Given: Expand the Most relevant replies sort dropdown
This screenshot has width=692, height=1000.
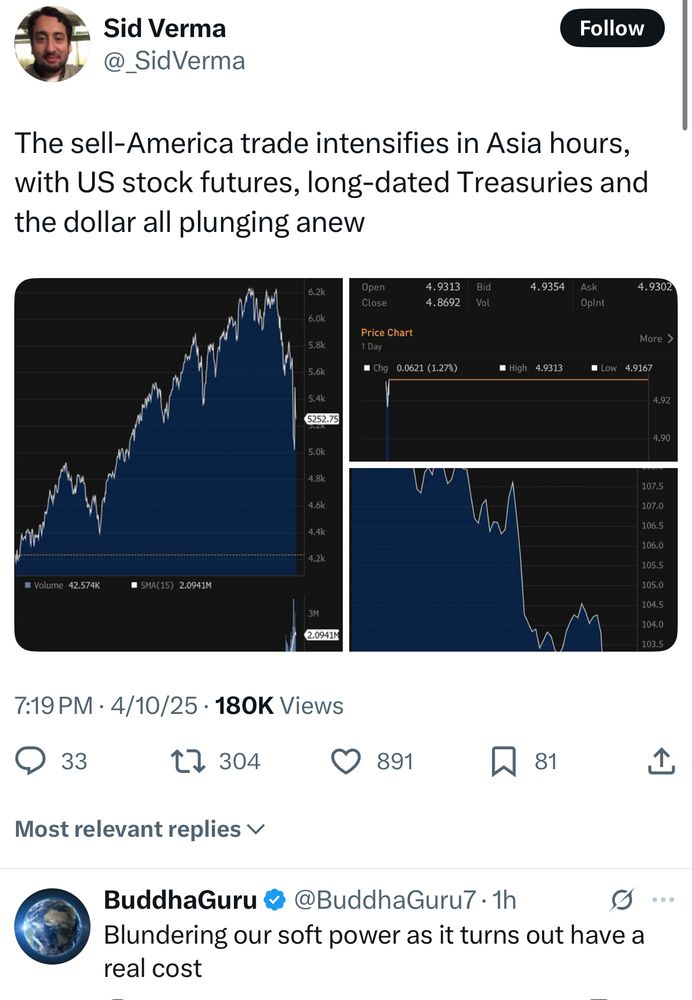Looking at the screenshot, I should coord(140,828).
